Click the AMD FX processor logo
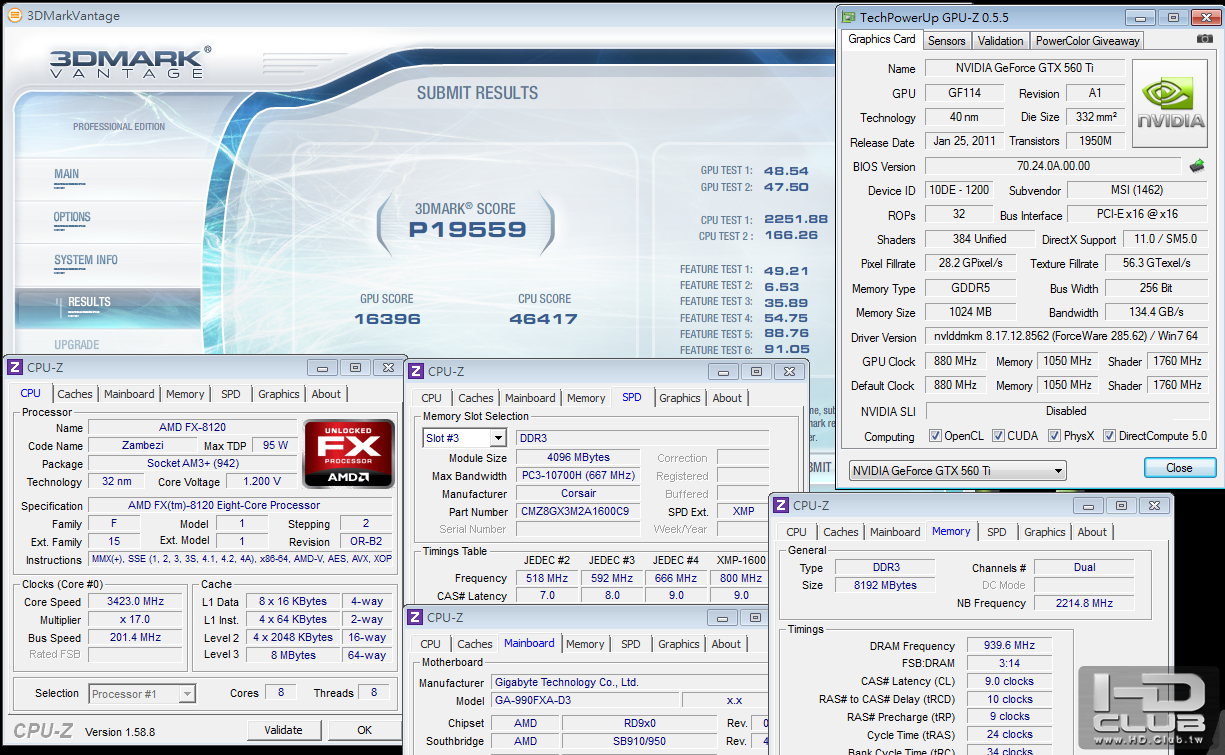 coord(348,454)
